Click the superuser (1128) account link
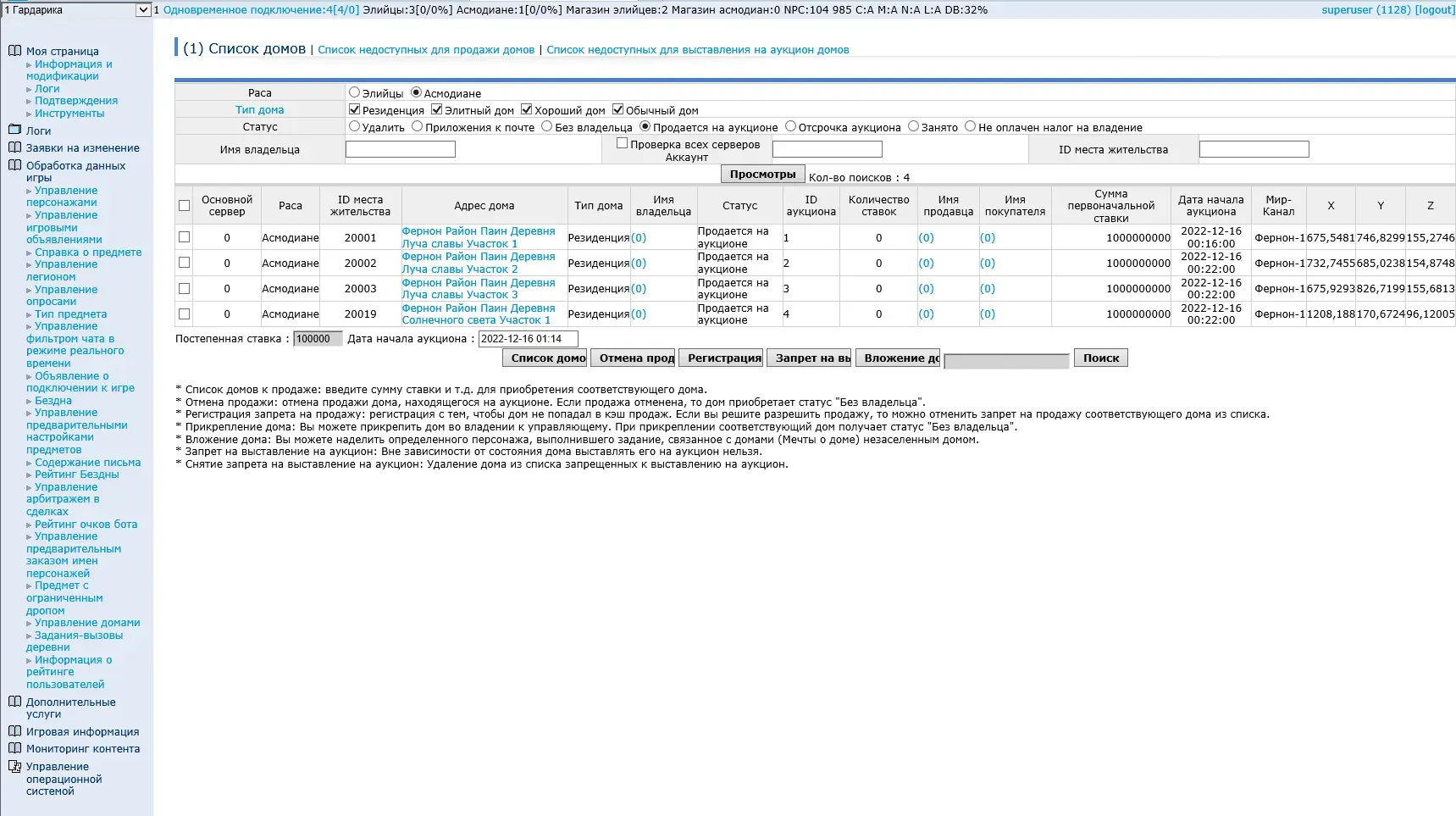Viewport: 1456px width, 816px height. click(1365, 10)
